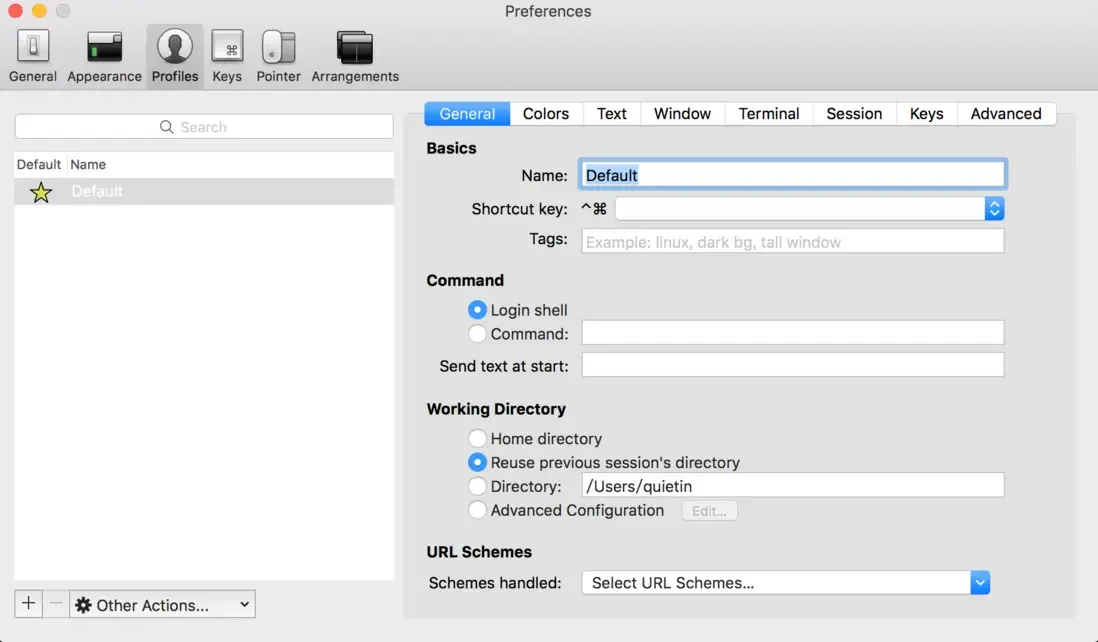Viewport: 1098px width, 642px height.
Task: Select the Login shell radio button
Action: 477,309
